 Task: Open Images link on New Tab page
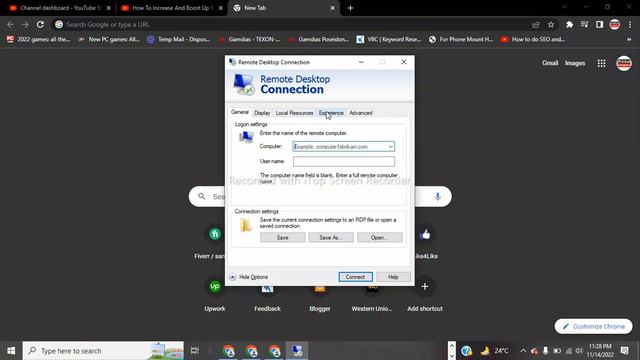pyautogui.click(x=575, y=63)
